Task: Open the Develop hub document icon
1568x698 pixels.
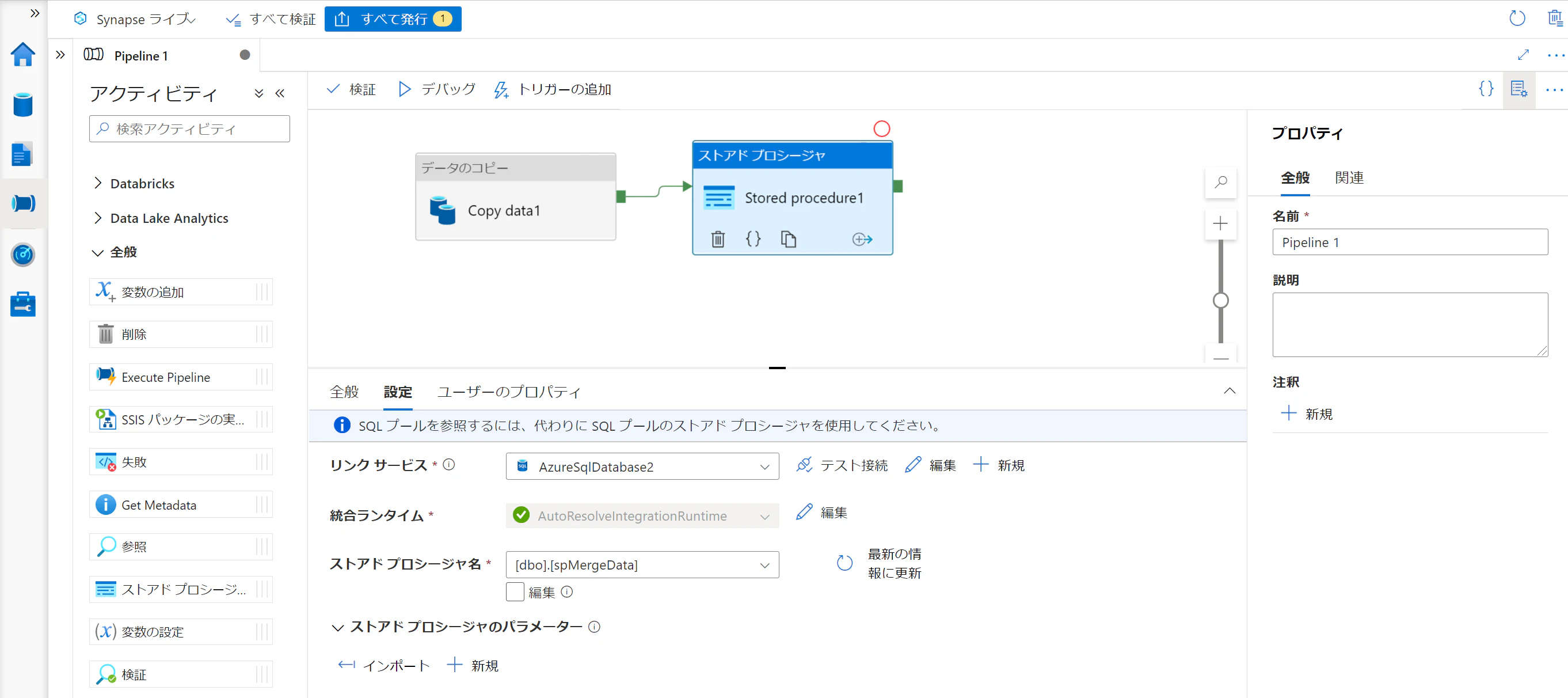Action: pos(23,154)
